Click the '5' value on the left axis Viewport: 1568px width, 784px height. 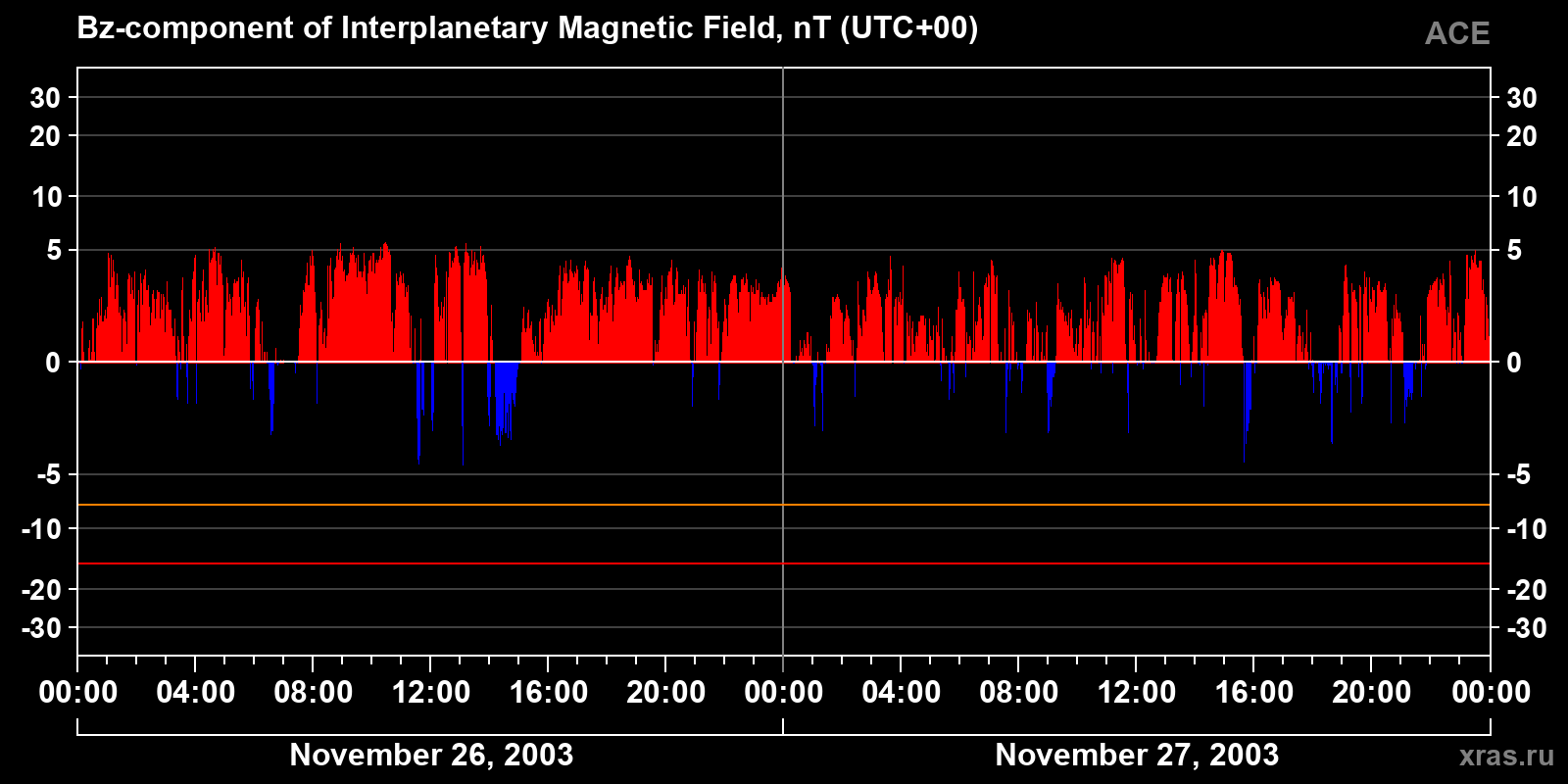[54, 251]
